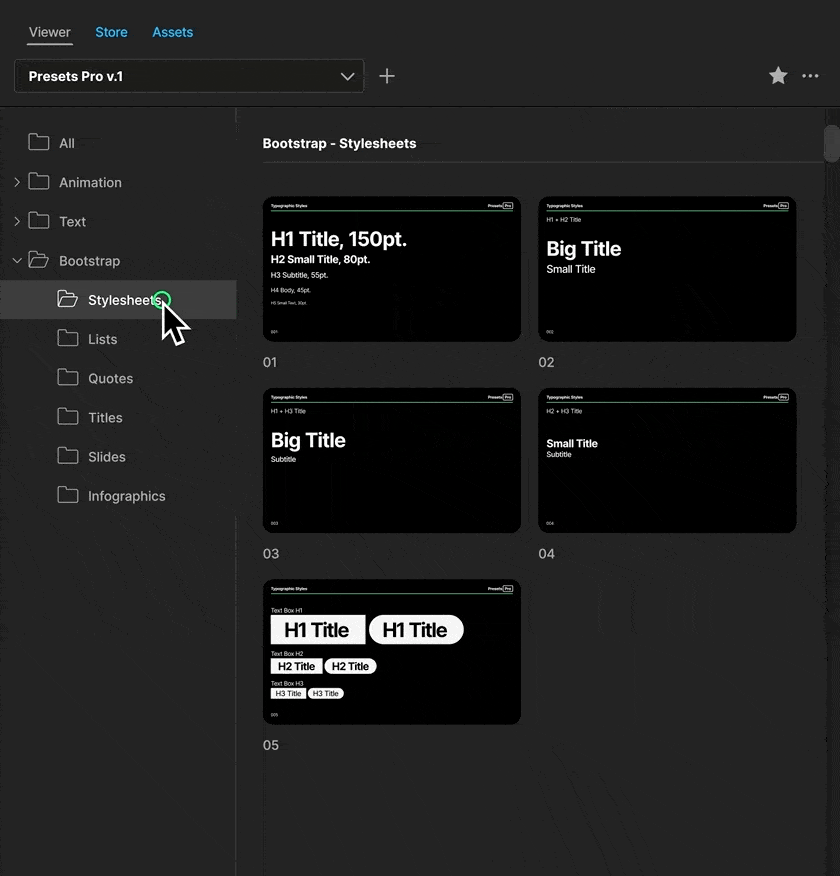Expand the Text folder chevron
The height and width of the screenshot is (876, 840).
(17, 221)
